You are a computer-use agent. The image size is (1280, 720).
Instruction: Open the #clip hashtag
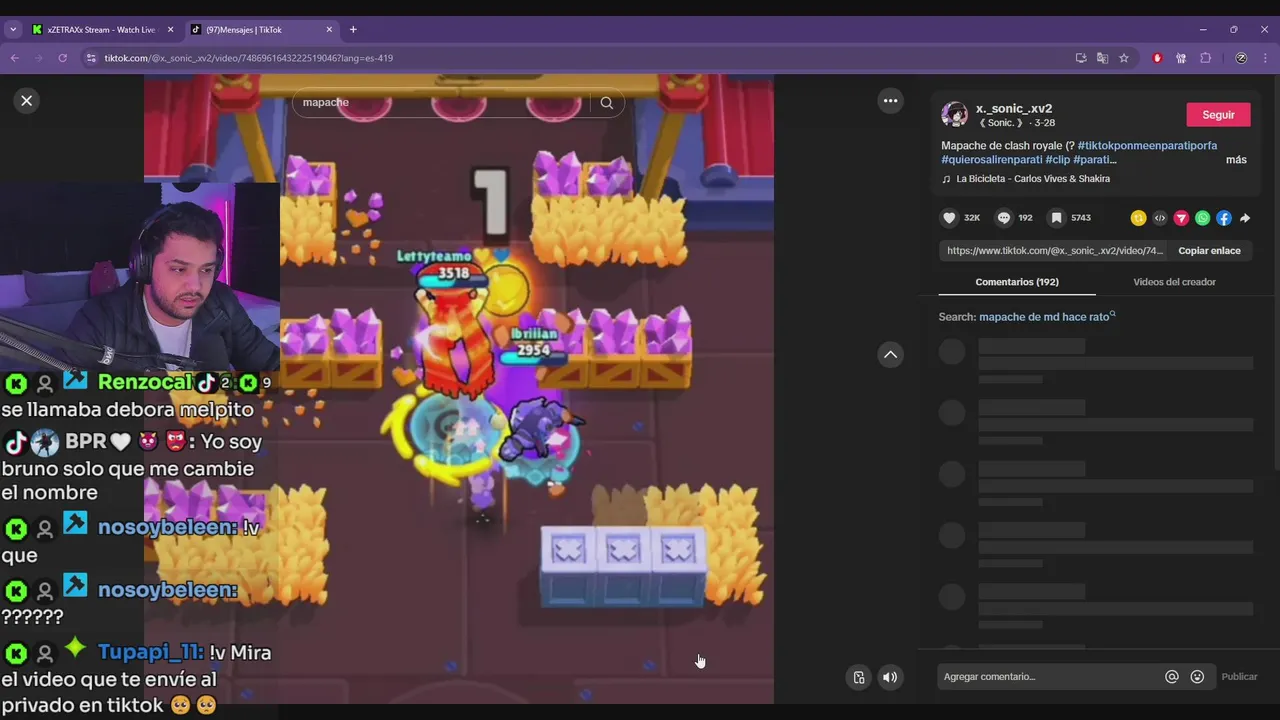(1057, 160)
